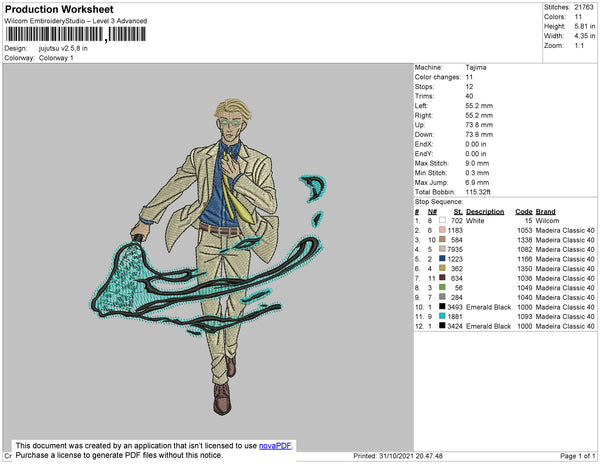The height and width of the screenshot is (464, 600).
Task: Click the Up value '73.8 mm'
Action: click(x=479, y=125)
